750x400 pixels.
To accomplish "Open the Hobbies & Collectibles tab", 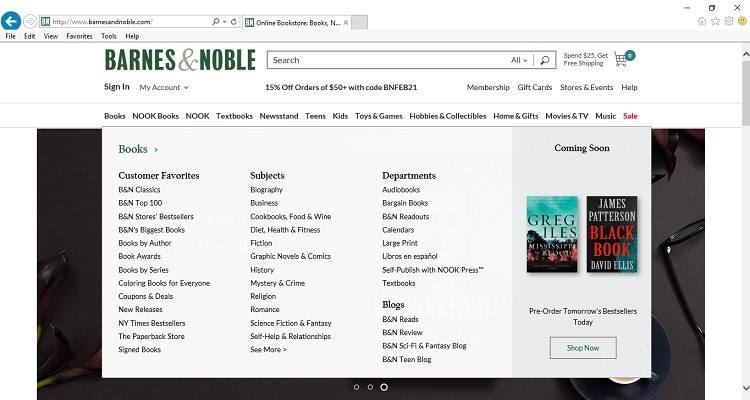I will coord(448,116).
